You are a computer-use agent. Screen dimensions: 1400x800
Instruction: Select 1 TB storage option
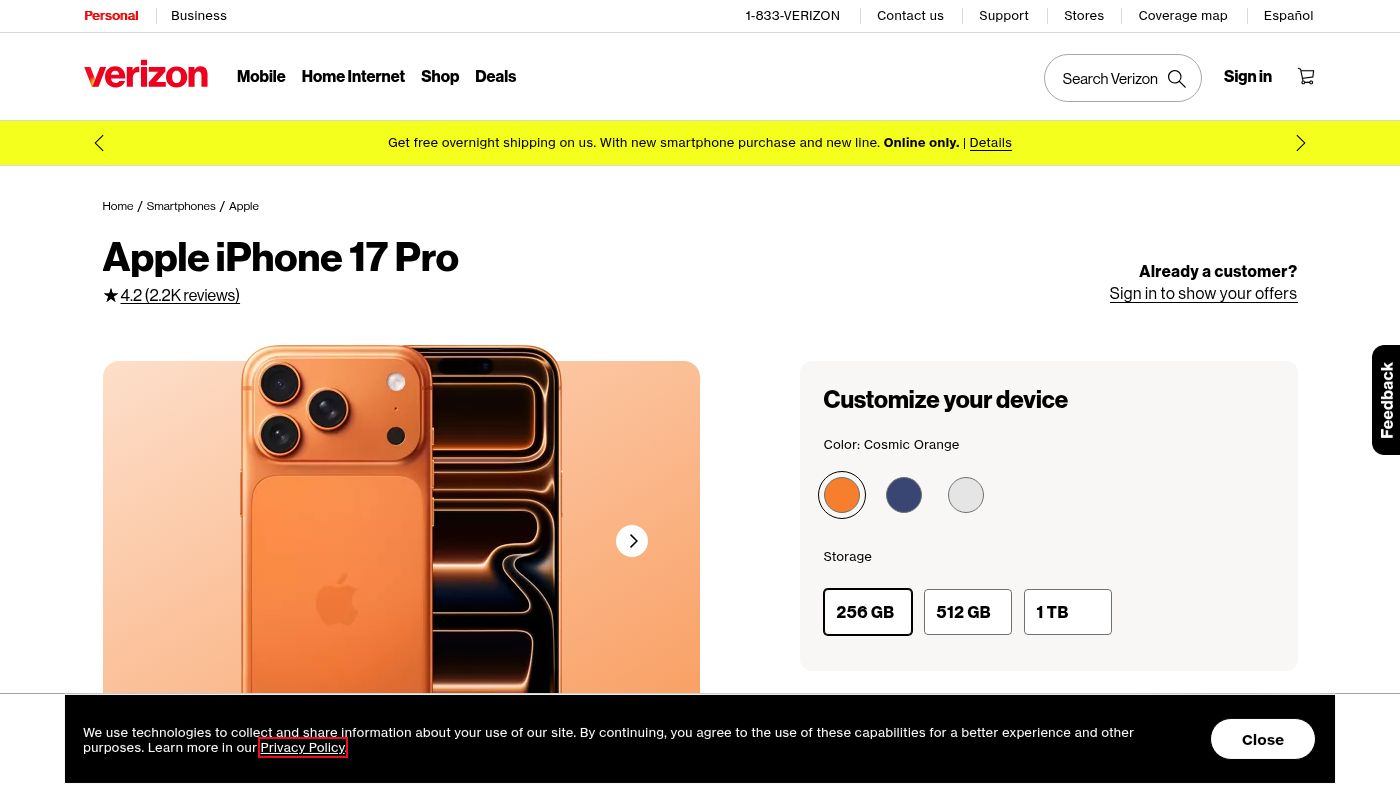click(1068, 612)
